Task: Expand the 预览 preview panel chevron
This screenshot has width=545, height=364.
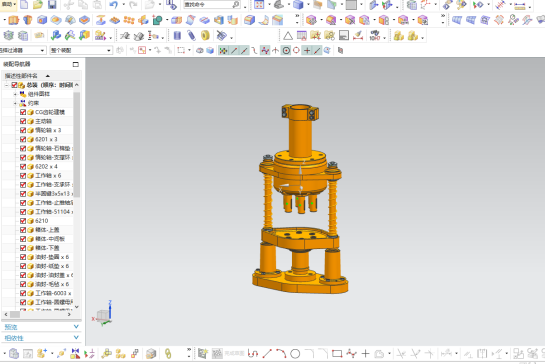Action: (76, 327)
